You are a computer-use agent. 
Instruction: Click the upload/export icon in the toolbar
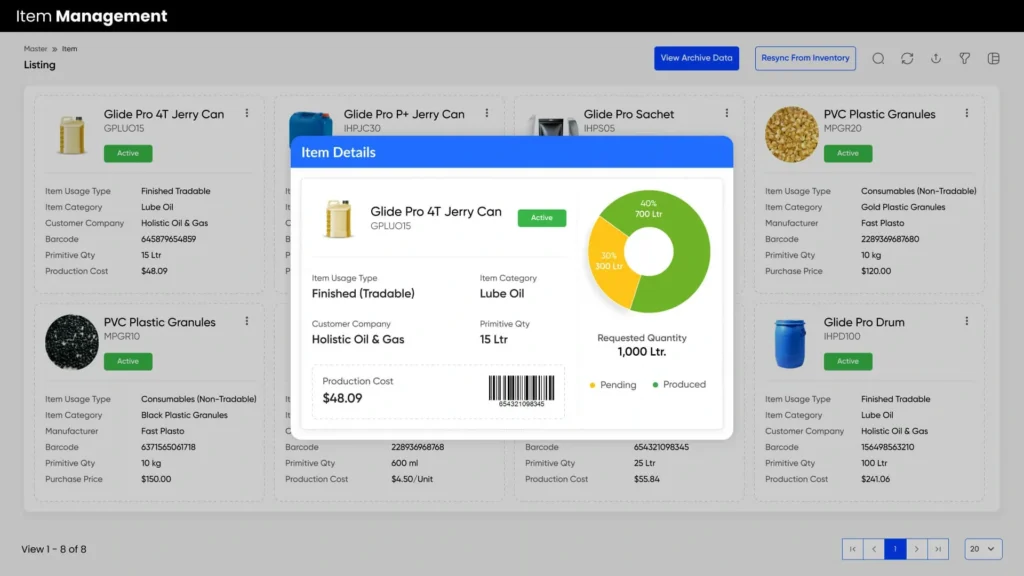click(936, 58)
